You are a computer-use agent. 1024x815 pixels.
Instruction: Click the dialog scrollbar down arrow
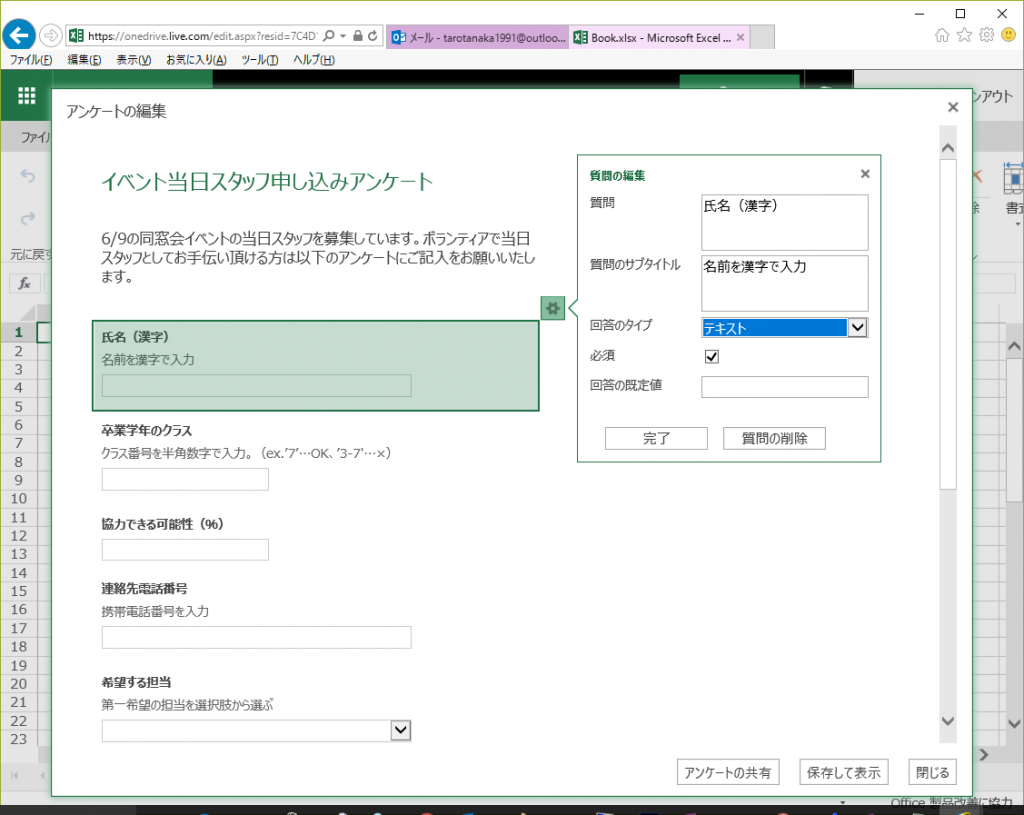pyautogui.click(x=948, y=722)
